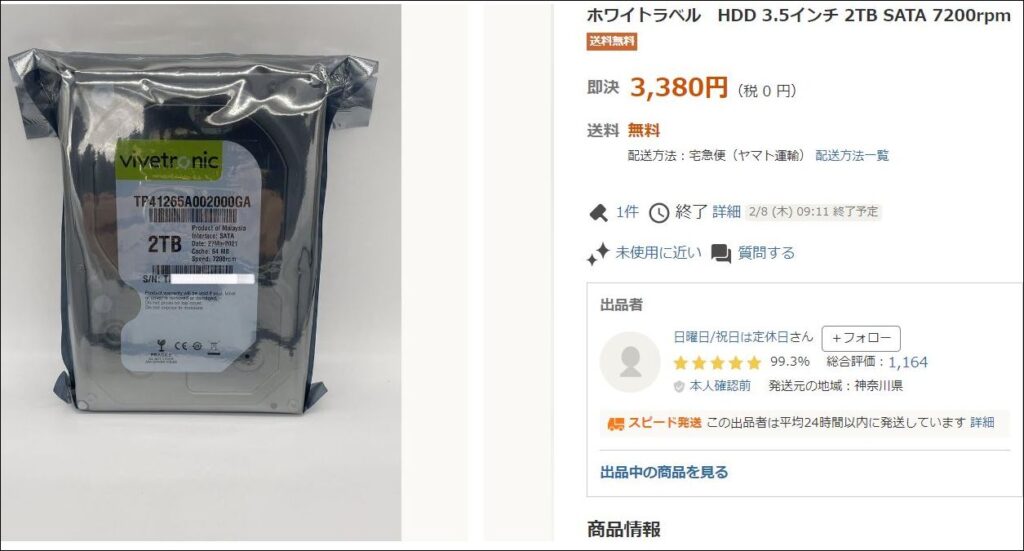The image size is (1024, 551).
Task: Open 詳細 link in スピード発送 notice
Action: point(982,422)
